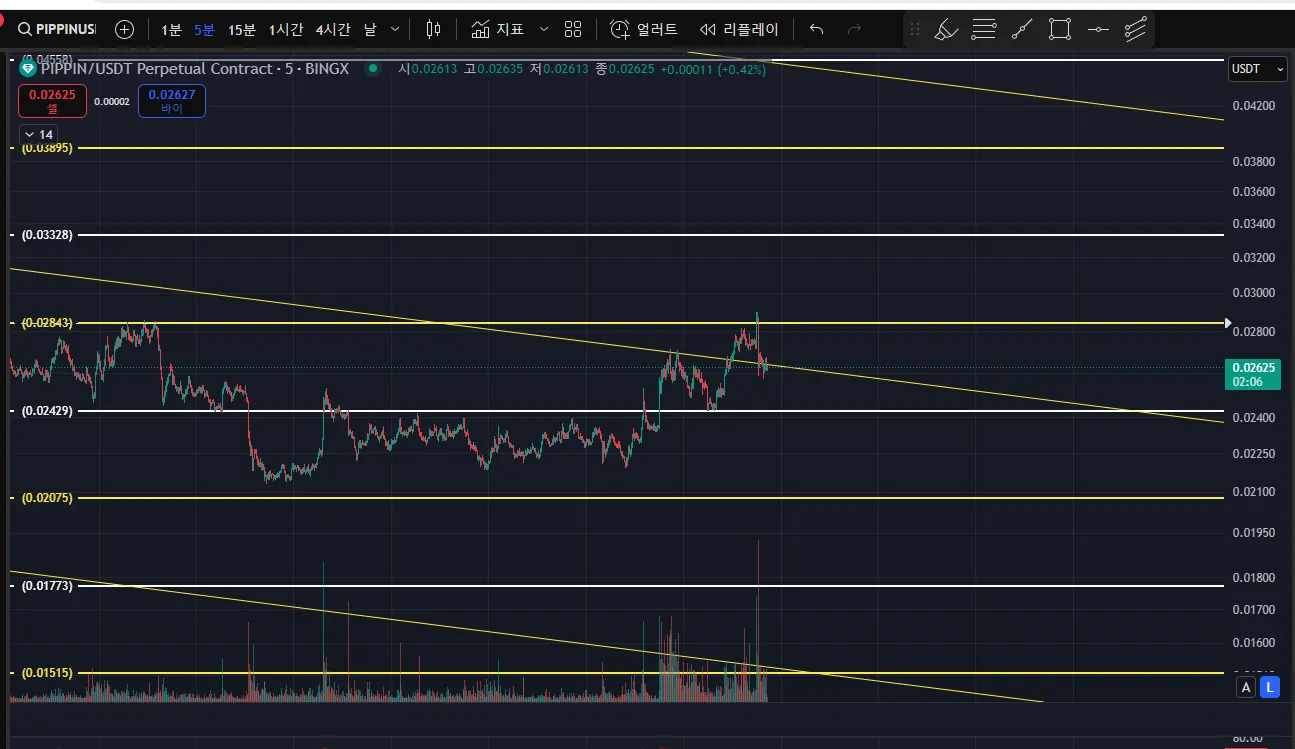The image size is (1295, 749).
Task: Create an alert with 얼러트 button
Action: coord(644,29)
